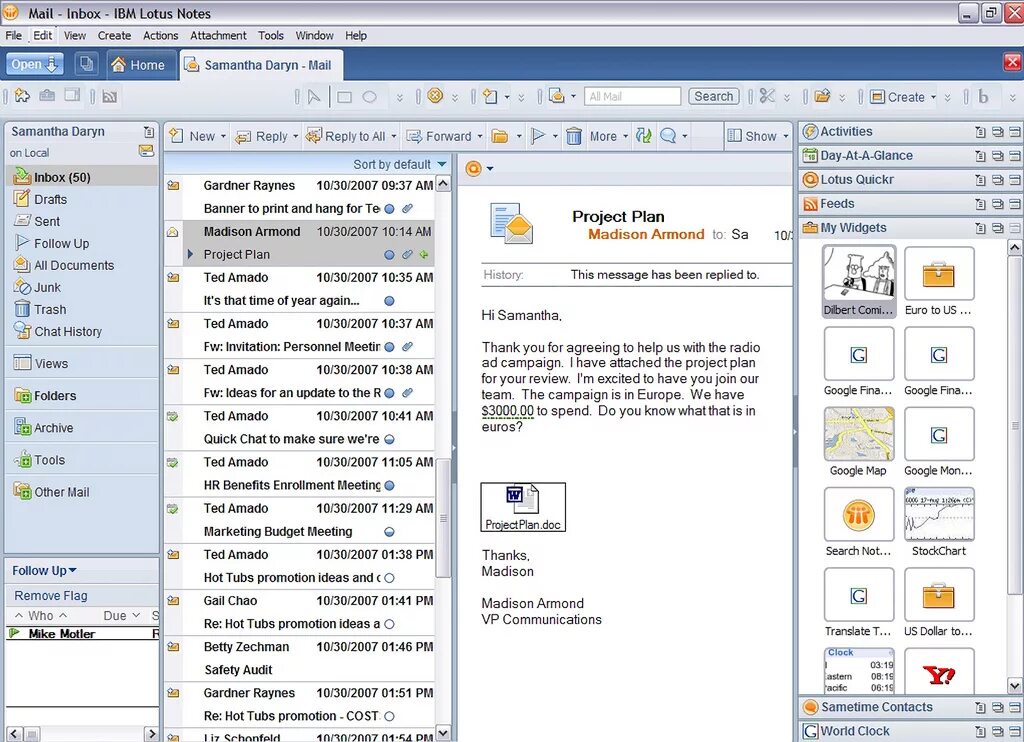Screen dimensions: 1024x742
Task: Click the folder icon in mail toolbar
Action: tap(500, 136)
